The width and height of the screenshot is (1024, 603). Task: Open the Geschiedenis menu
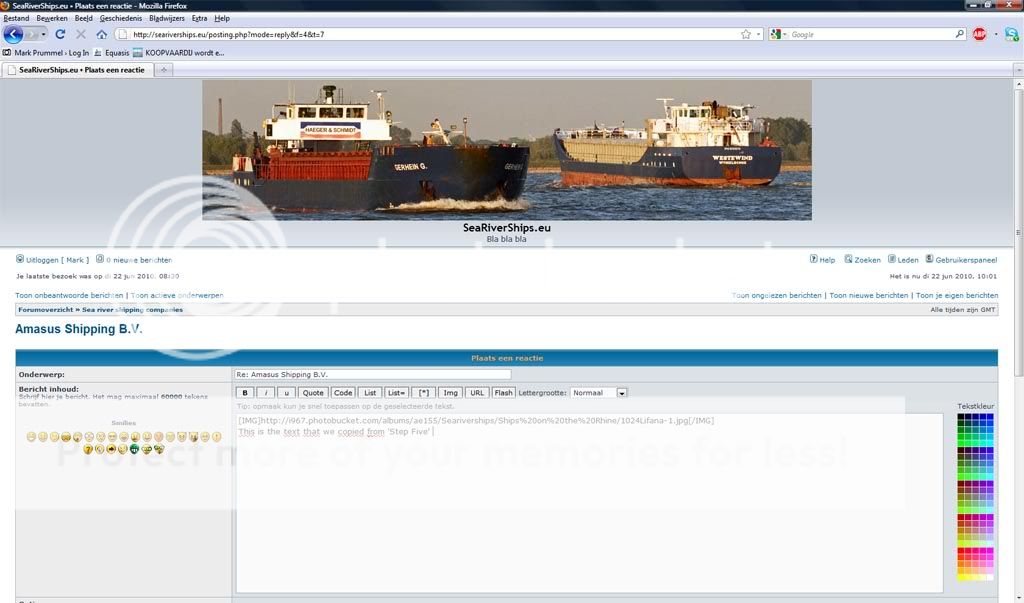121,18
